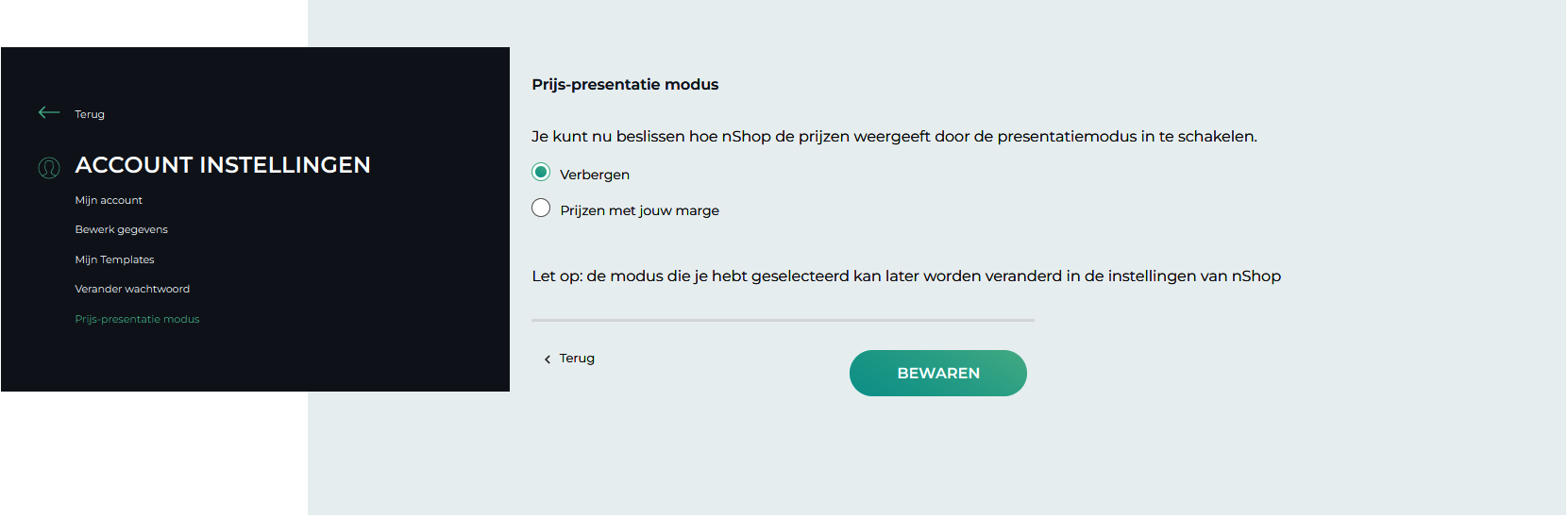Click the Prijzen met jouw marge label
The width and height of the screenshot is (1568, 518).
pyautogui.click(x=640, y=210)
